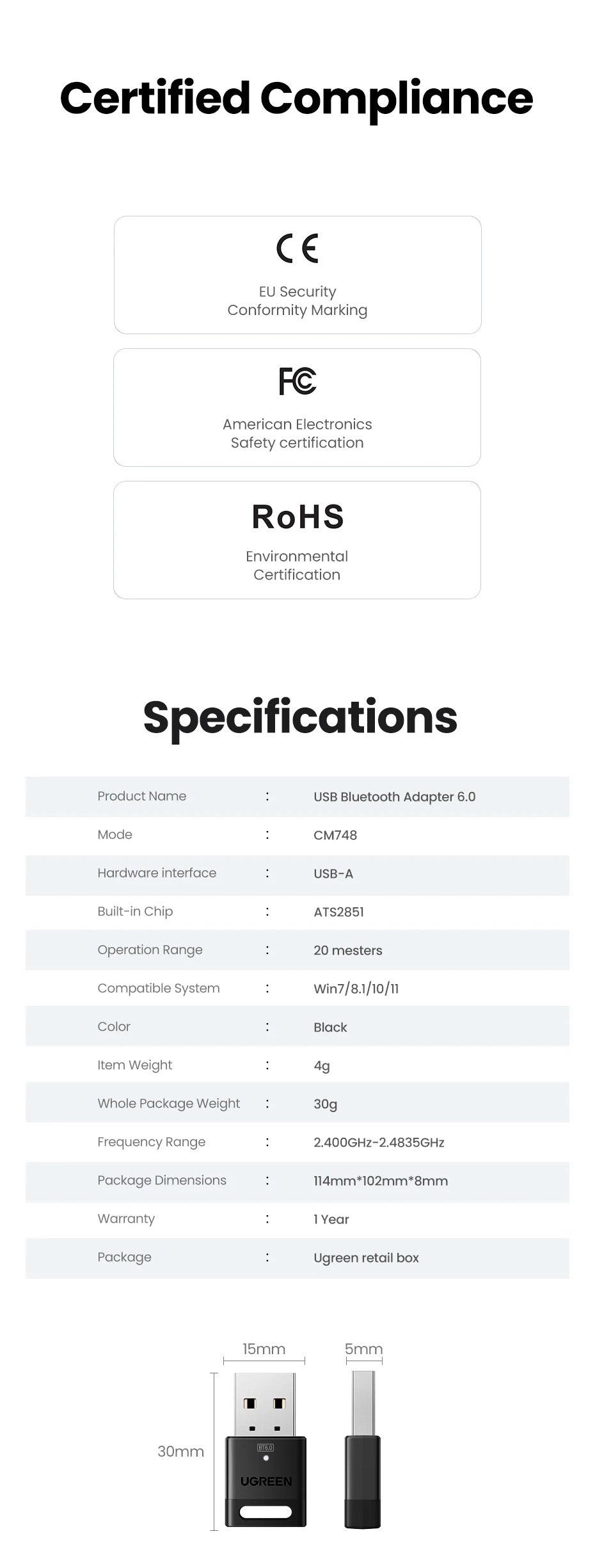
Task: Click the "USB Bluetooth Adapter 6.0" value
Action: pyautogui.click(x=394, y=796)
